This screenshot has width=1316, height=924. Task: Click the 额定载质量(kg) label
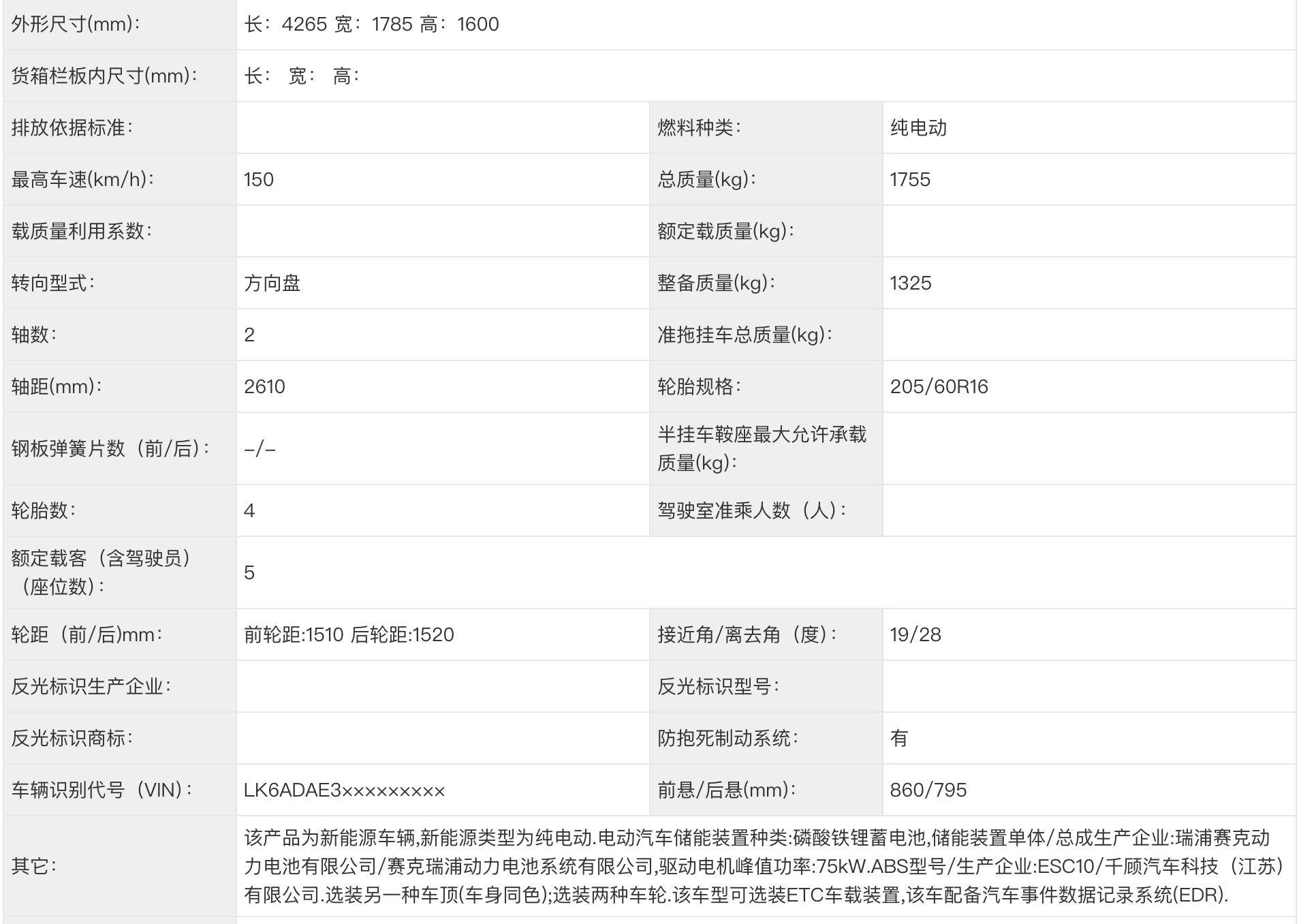[x=725, y=231]
